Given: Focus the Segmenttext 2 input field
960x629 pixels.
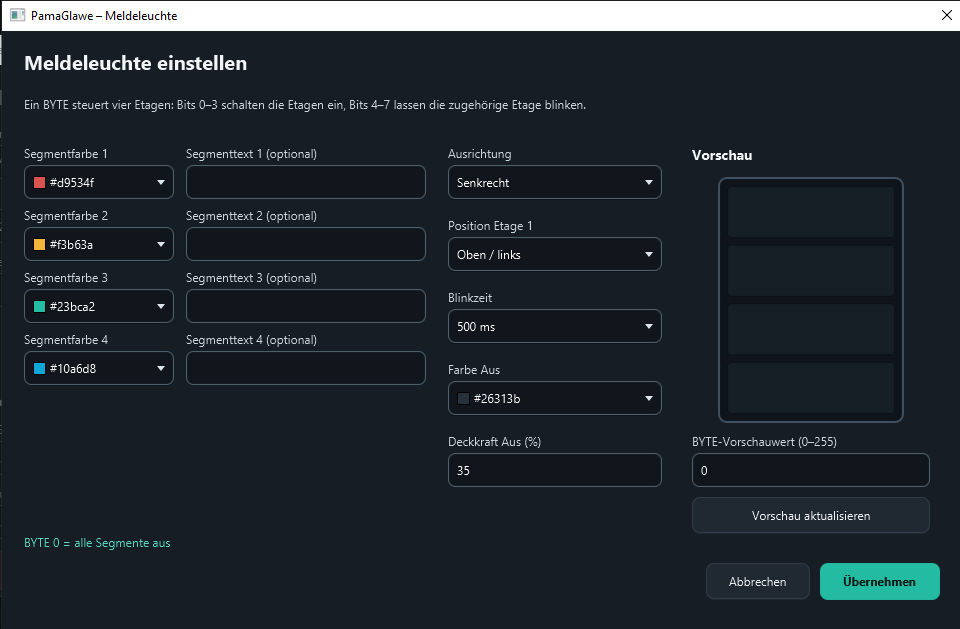Looking at the screenshot, I should pyautogui.click(x=306, y=244).
